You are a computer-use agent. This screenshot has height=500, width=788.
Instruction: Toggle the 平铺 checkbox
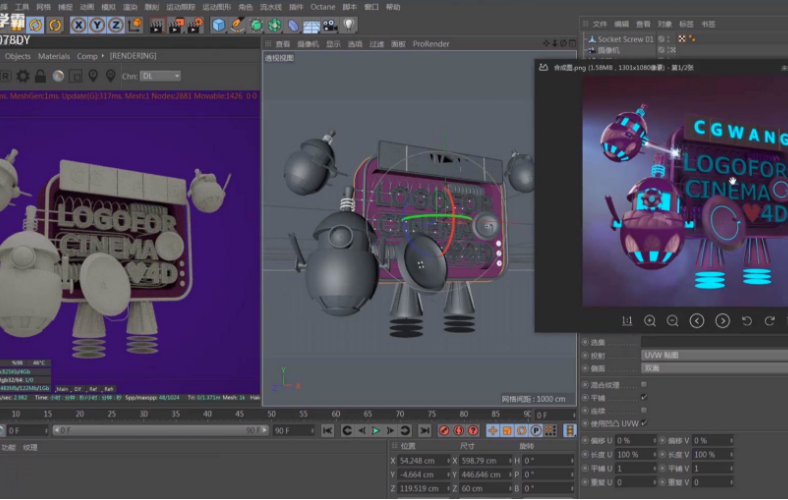pos(644,398)
